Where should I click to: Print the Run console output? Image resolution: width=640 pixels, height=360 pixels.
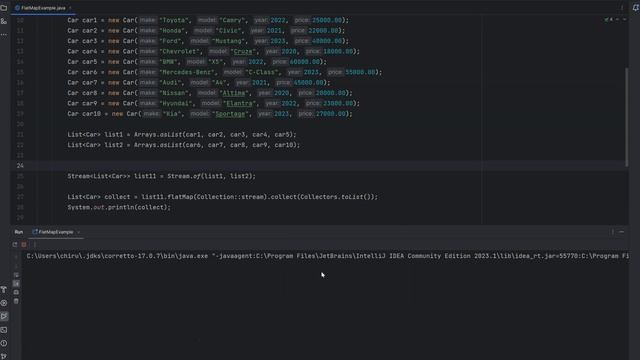[x=16, y=292]
